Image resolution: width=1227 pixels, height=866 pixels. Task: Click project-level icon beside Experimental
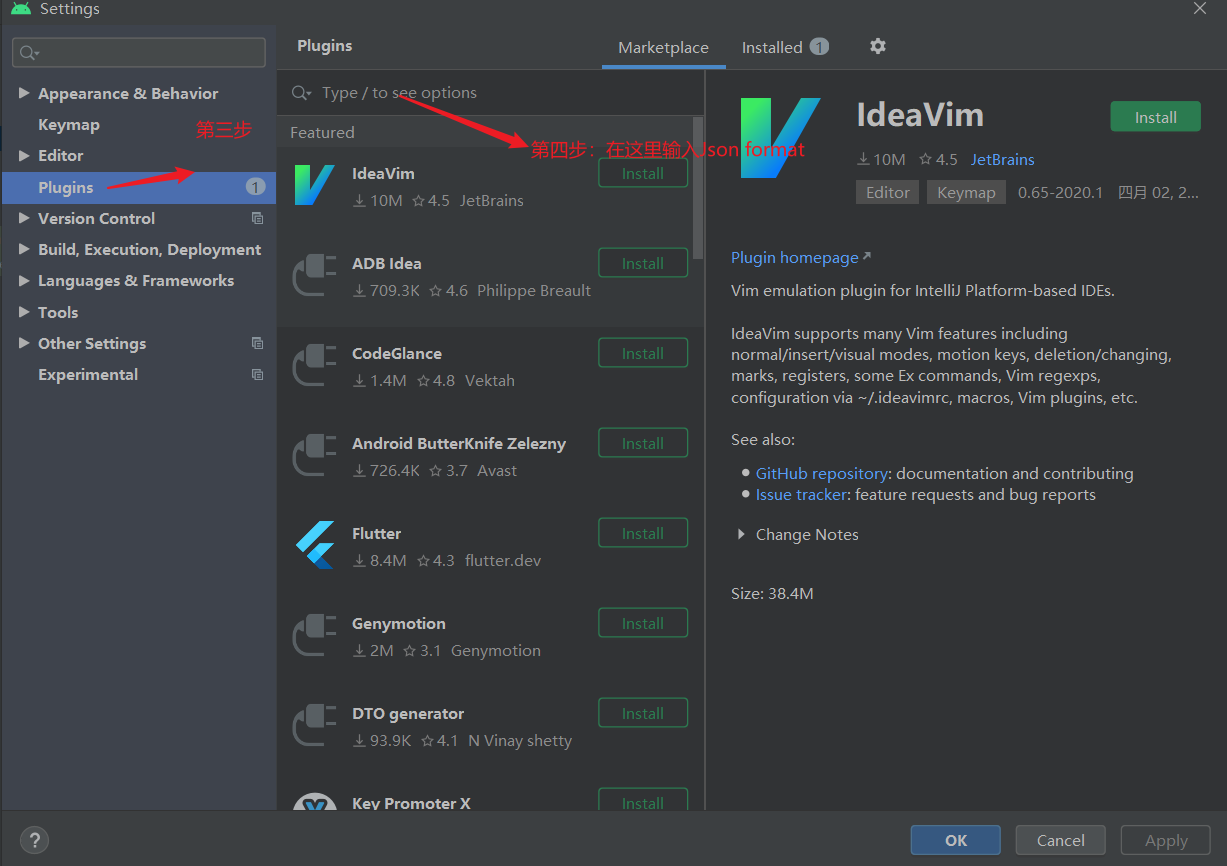[x=257, y=374]
